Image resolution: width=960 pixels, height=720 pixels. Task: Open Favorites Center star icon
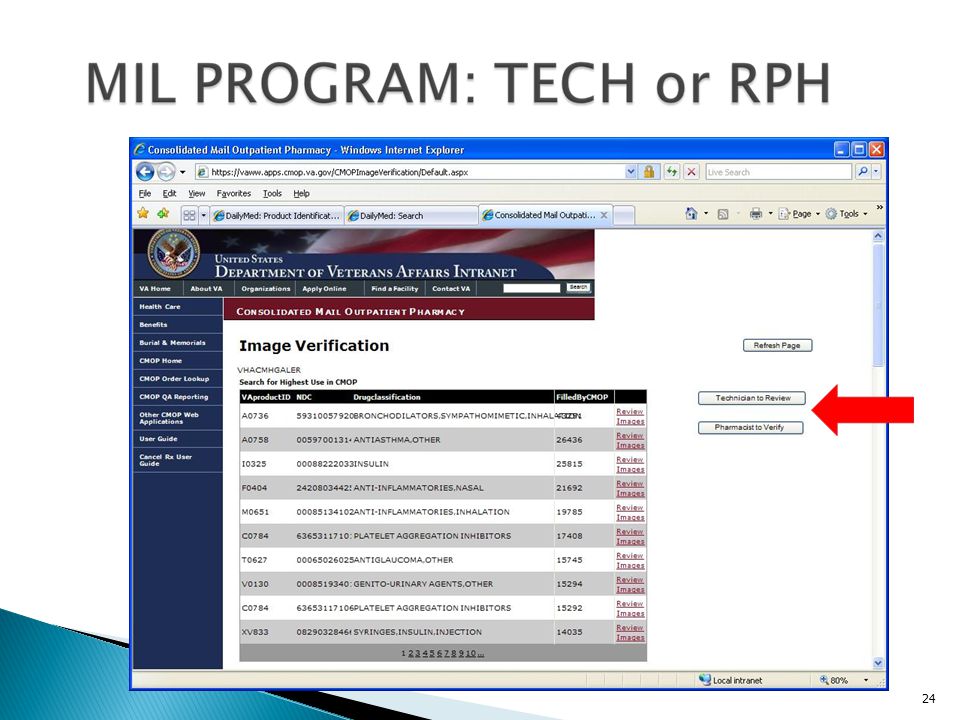[143, 214]
